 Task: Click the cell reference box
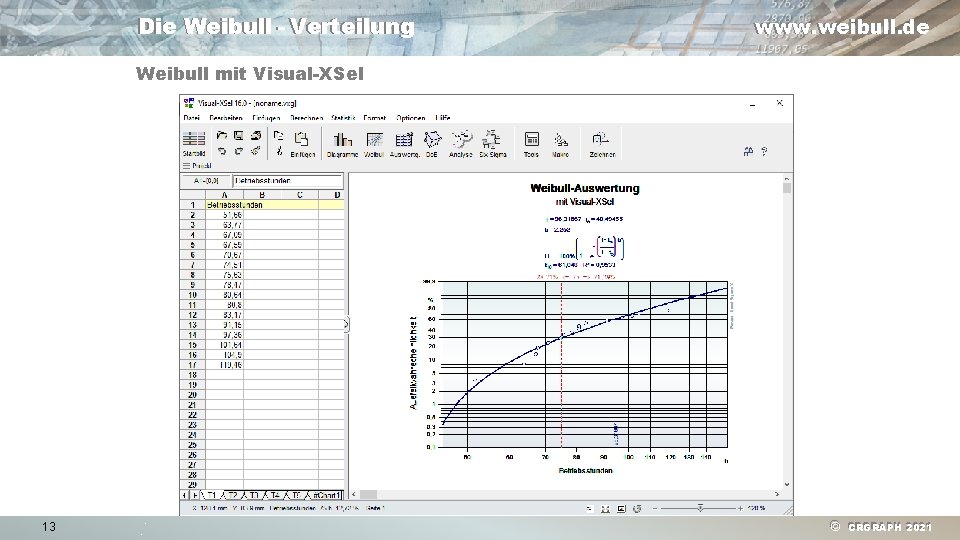(x=206, y=181)
